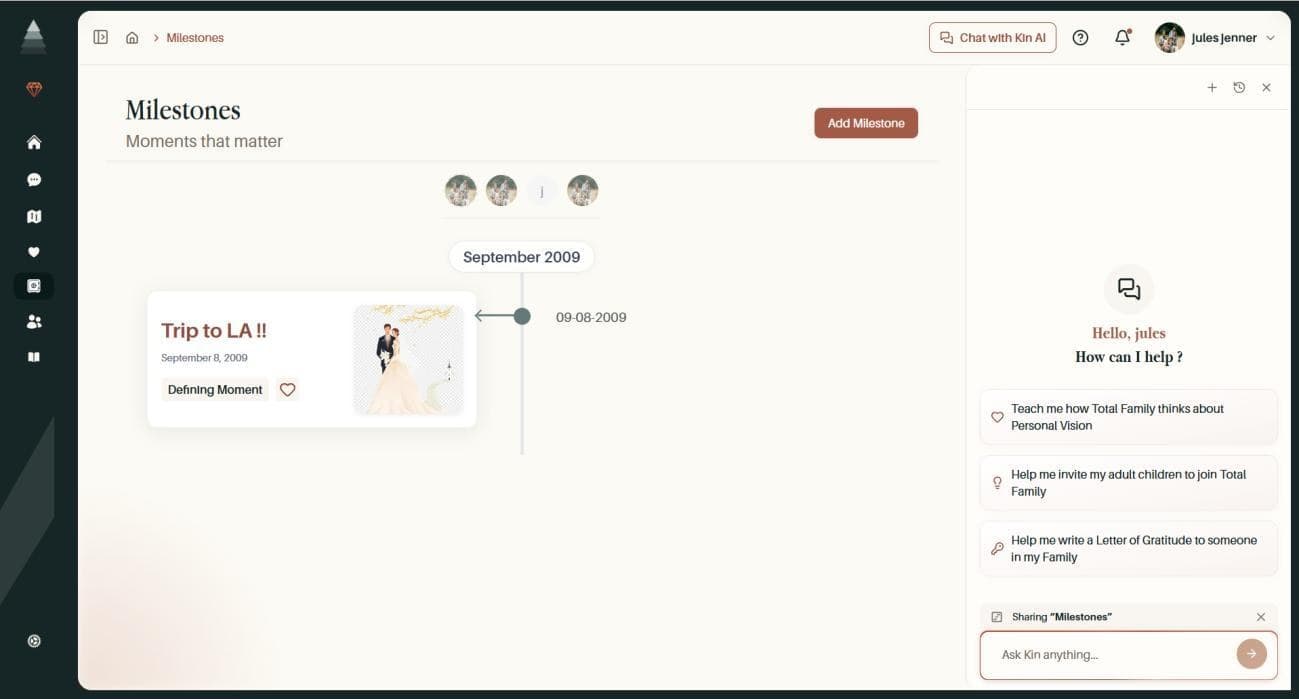Click the 'Hello, jules' greeting text
The height and width of the screenshot is (699, 1299).
coord(1129,333)
